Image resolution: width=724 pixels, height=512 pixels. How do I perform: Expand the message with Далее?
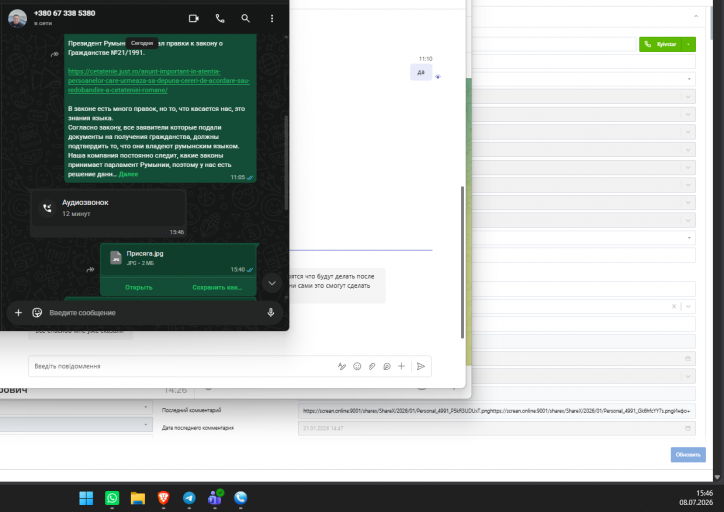(128, 174)
